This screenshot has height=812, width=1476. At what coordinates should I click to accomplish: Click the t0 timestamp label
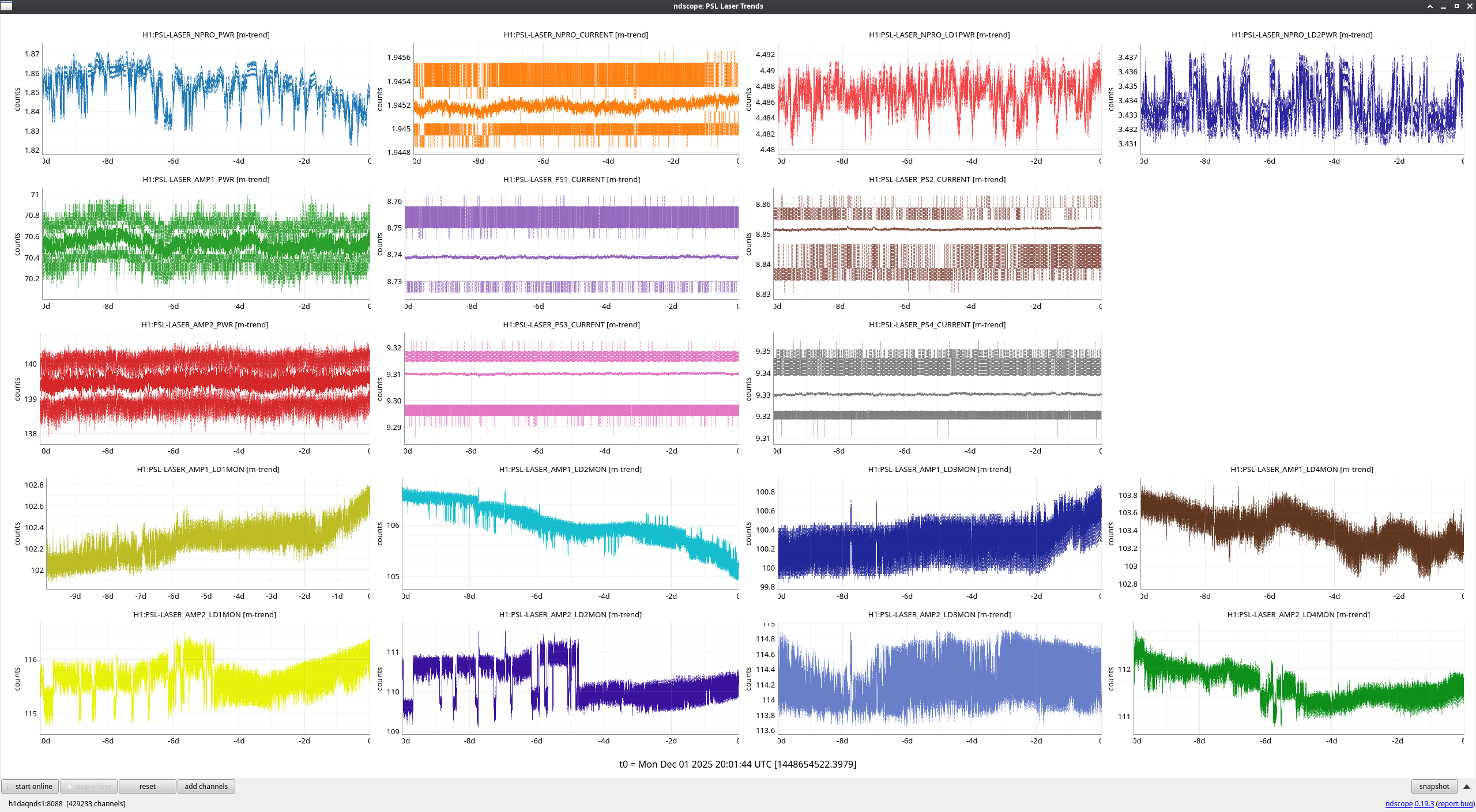tap(737, 764)
